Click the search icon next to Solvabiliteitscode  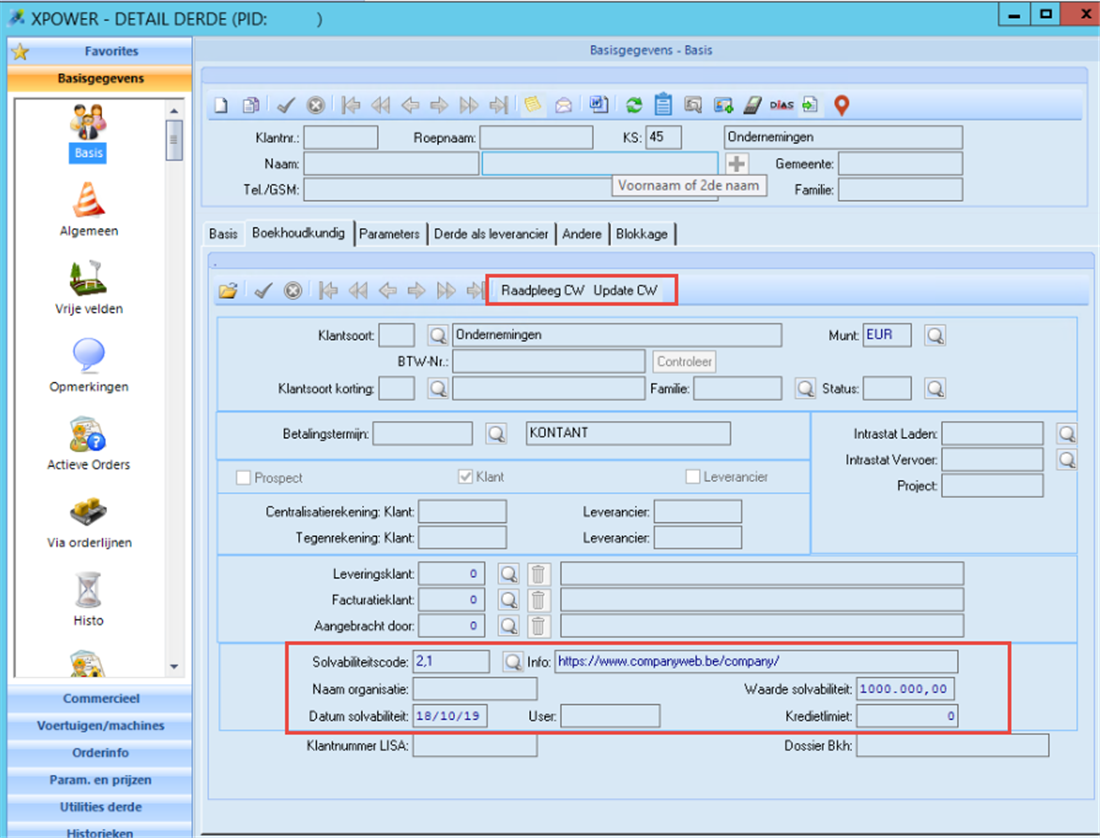point(512,662)
